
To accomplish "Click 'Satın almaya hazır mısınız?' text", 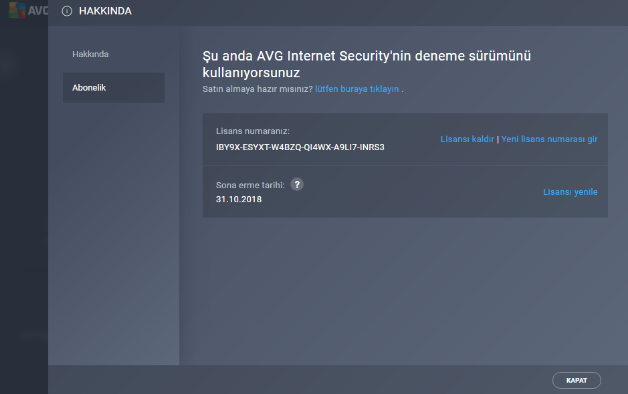I will pos(258,89).
